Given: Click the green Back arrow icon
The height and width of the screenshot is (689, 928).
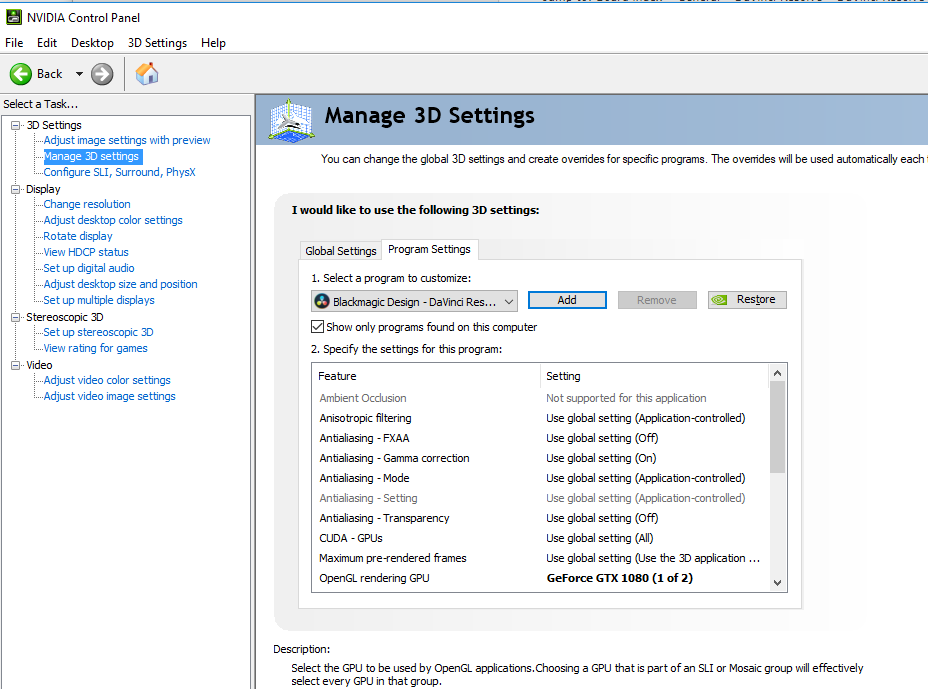Looking at the screenshot, I should [21, 74].
